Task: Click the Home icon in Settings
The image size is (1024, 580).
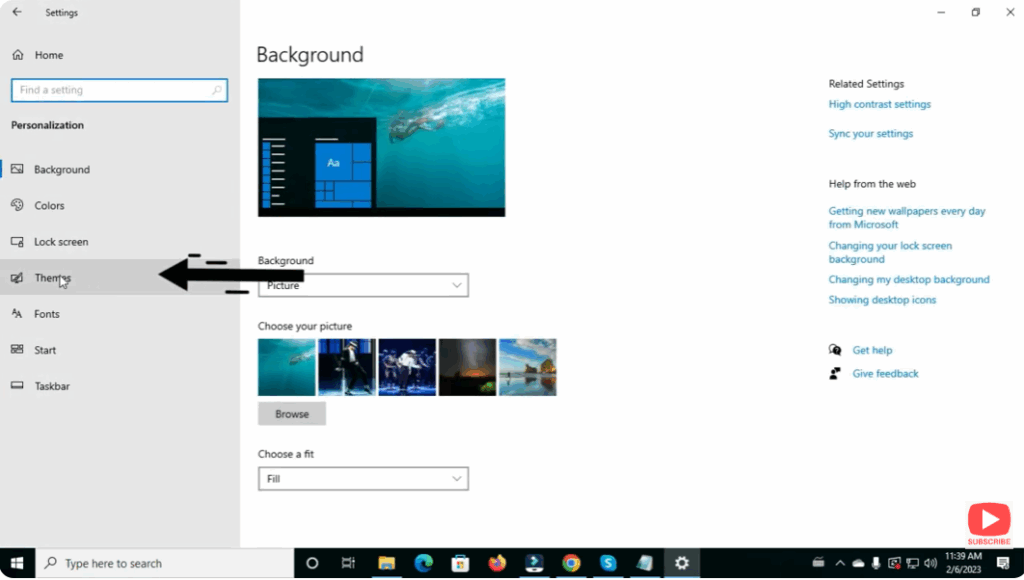Action: tap(18, 54)
